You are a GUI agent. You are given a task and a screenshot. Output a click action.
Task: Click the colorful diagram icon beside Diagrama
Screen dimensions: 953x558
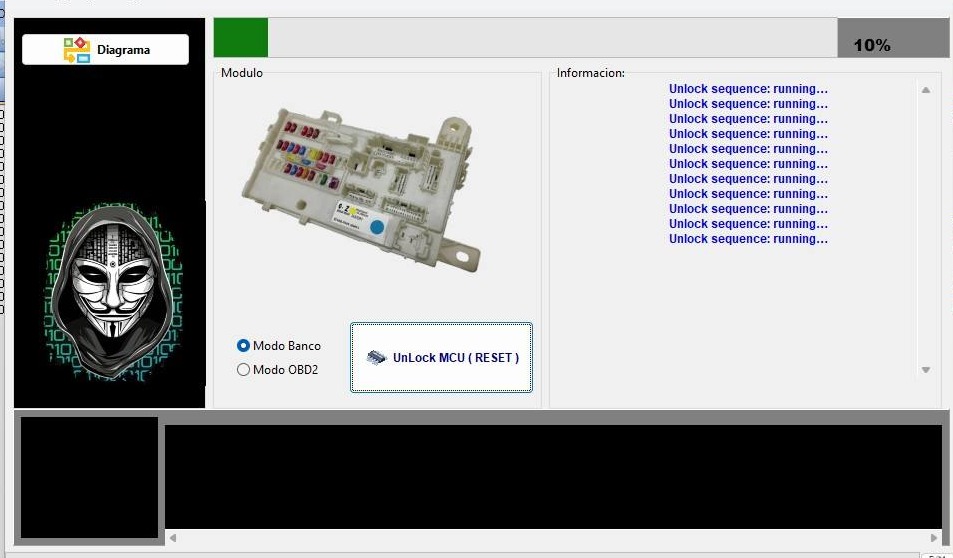point(77,50)
